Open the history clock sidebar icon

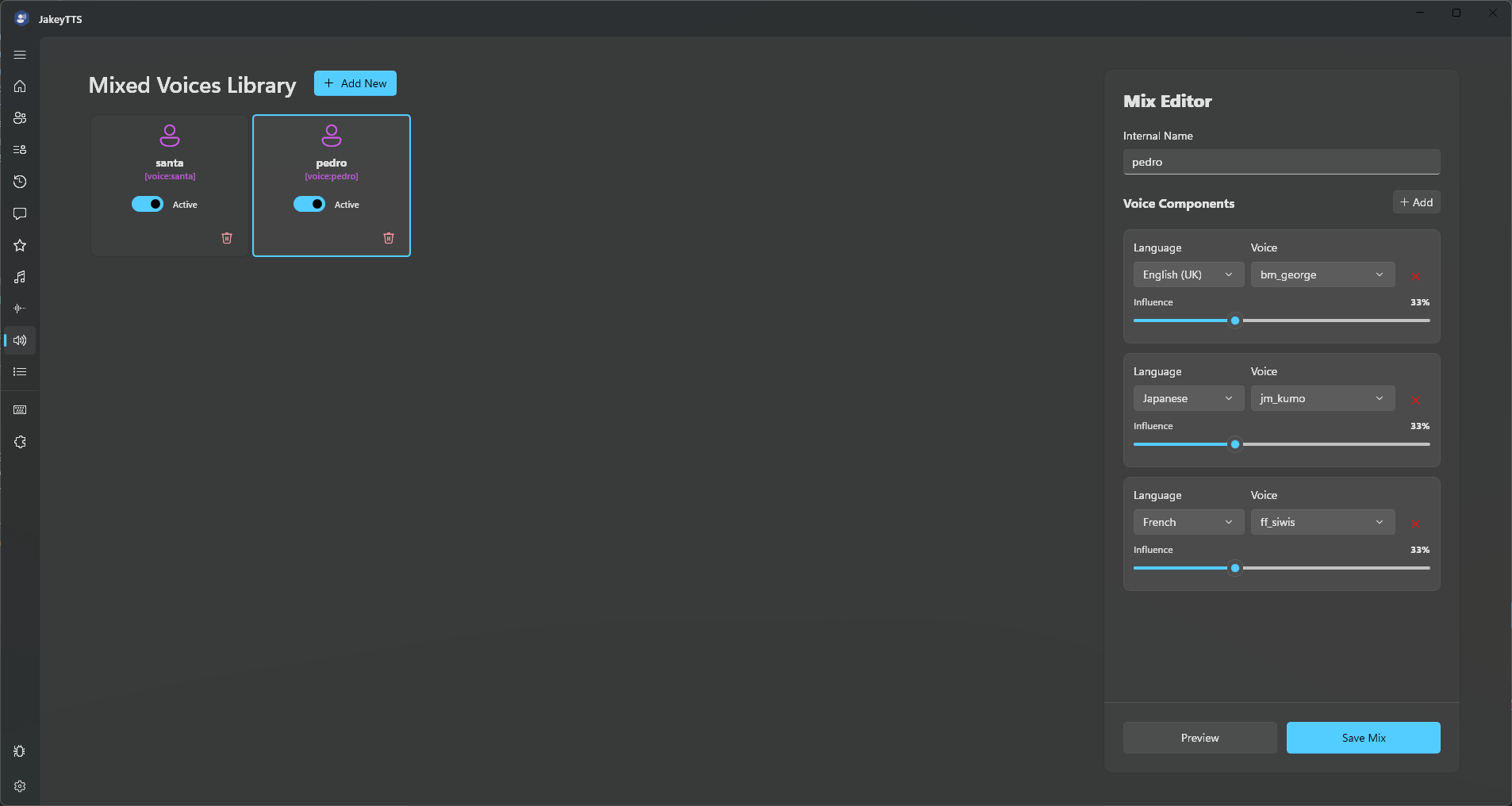point(20,182)
